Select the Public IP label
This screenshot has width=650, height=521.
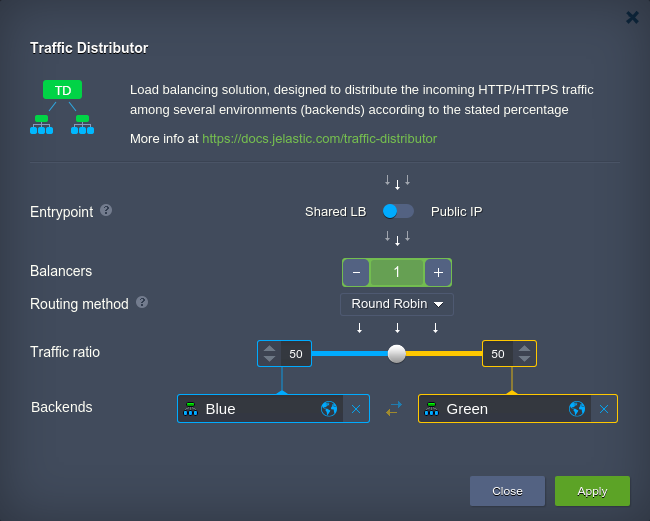(x=456, y=212)
